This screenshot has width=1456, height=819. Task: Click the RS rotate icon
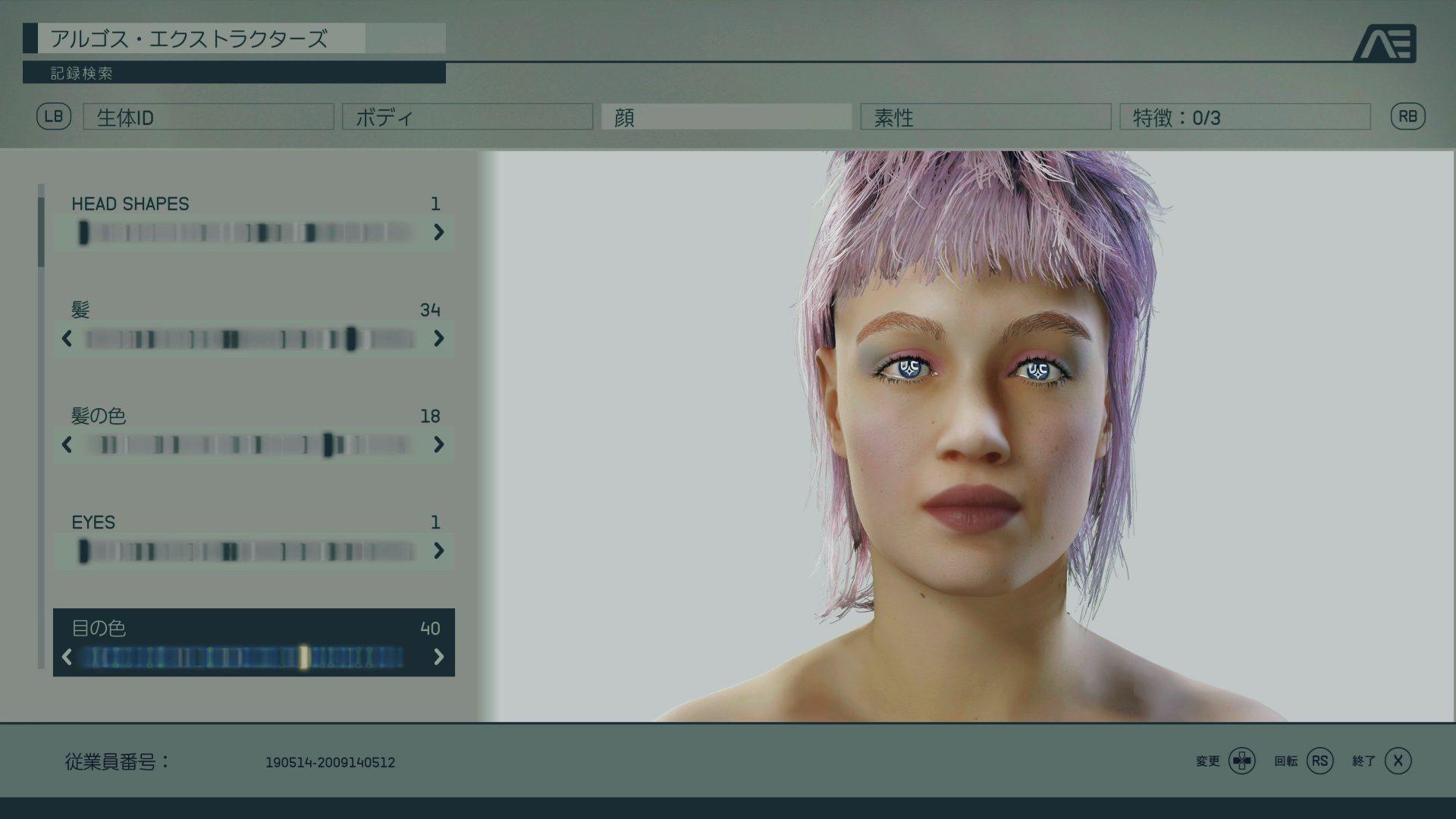click(1320, 761)
